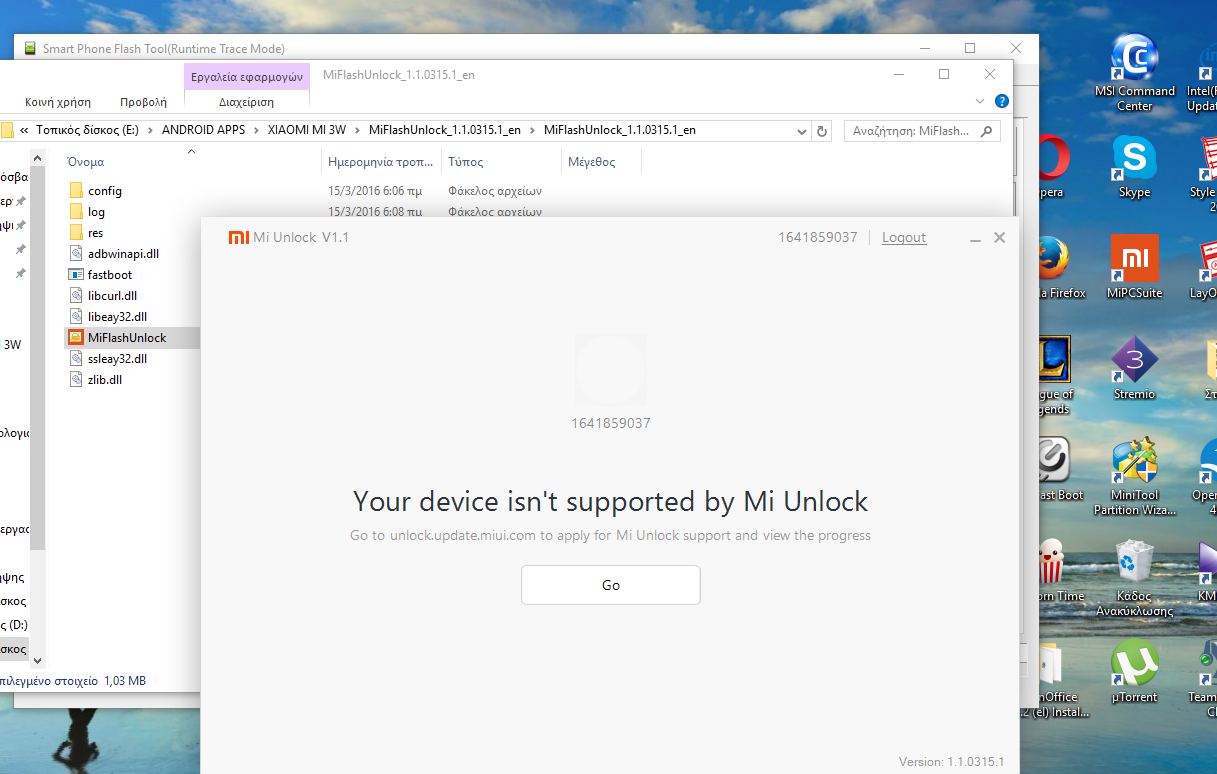Click the Mi logo in Mi Unlock header

coord(238,237)
